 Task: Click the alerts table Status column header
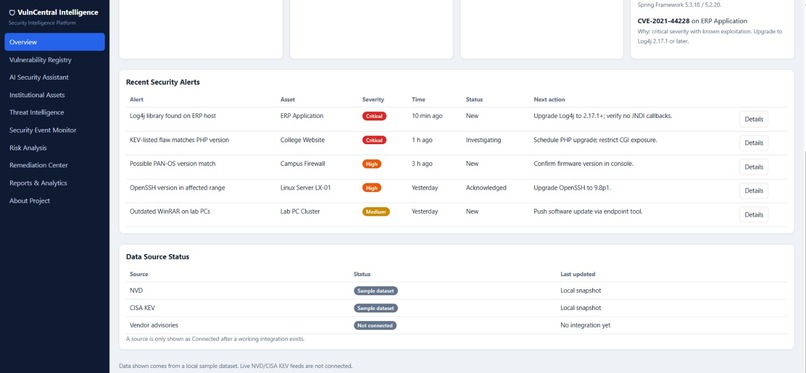[474, 100]
